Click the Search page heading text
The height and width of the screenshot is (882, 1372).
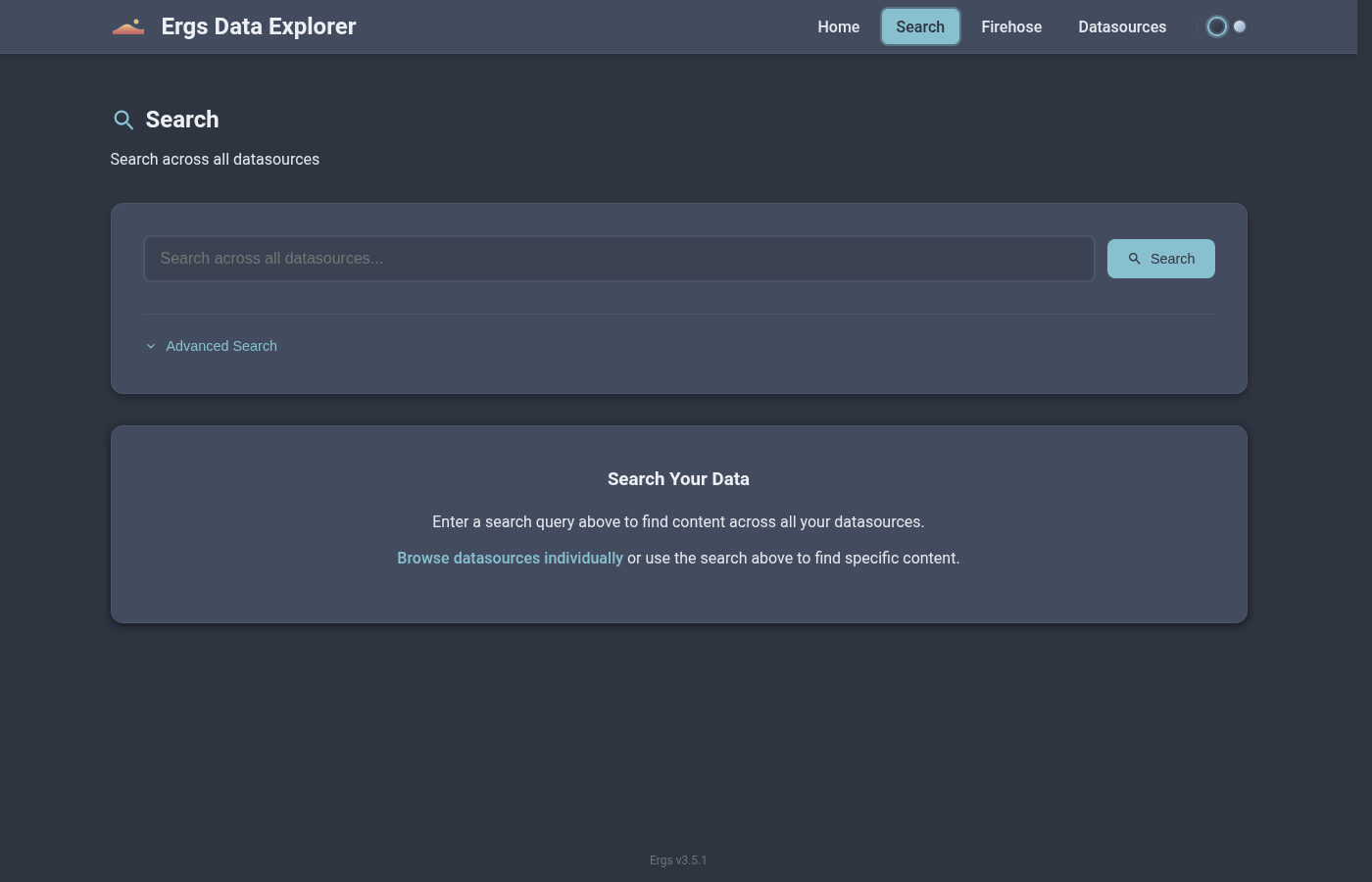tap(182, 120)
